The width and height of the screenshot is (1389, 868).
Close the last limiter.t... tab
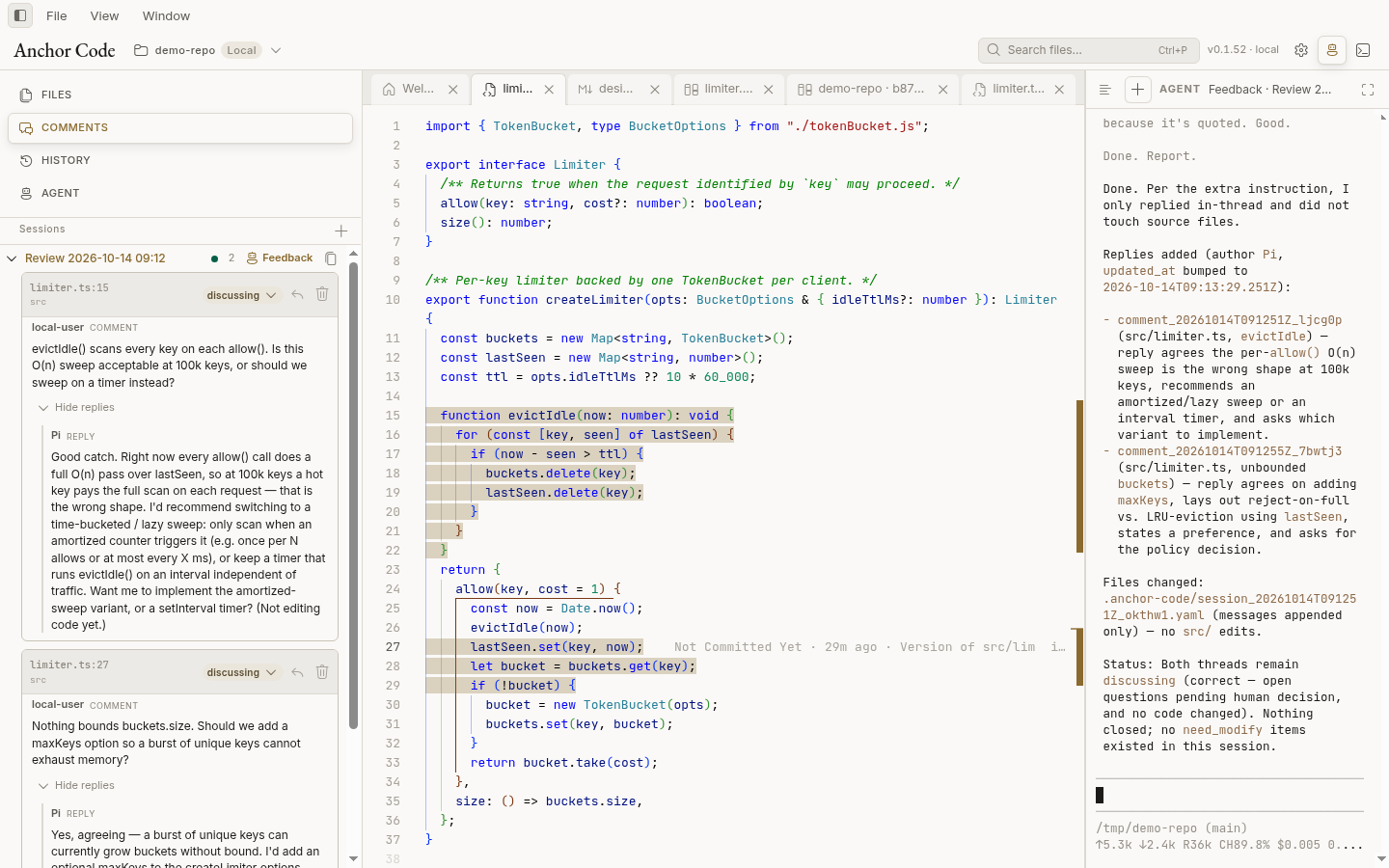[x=1059, y=89]
